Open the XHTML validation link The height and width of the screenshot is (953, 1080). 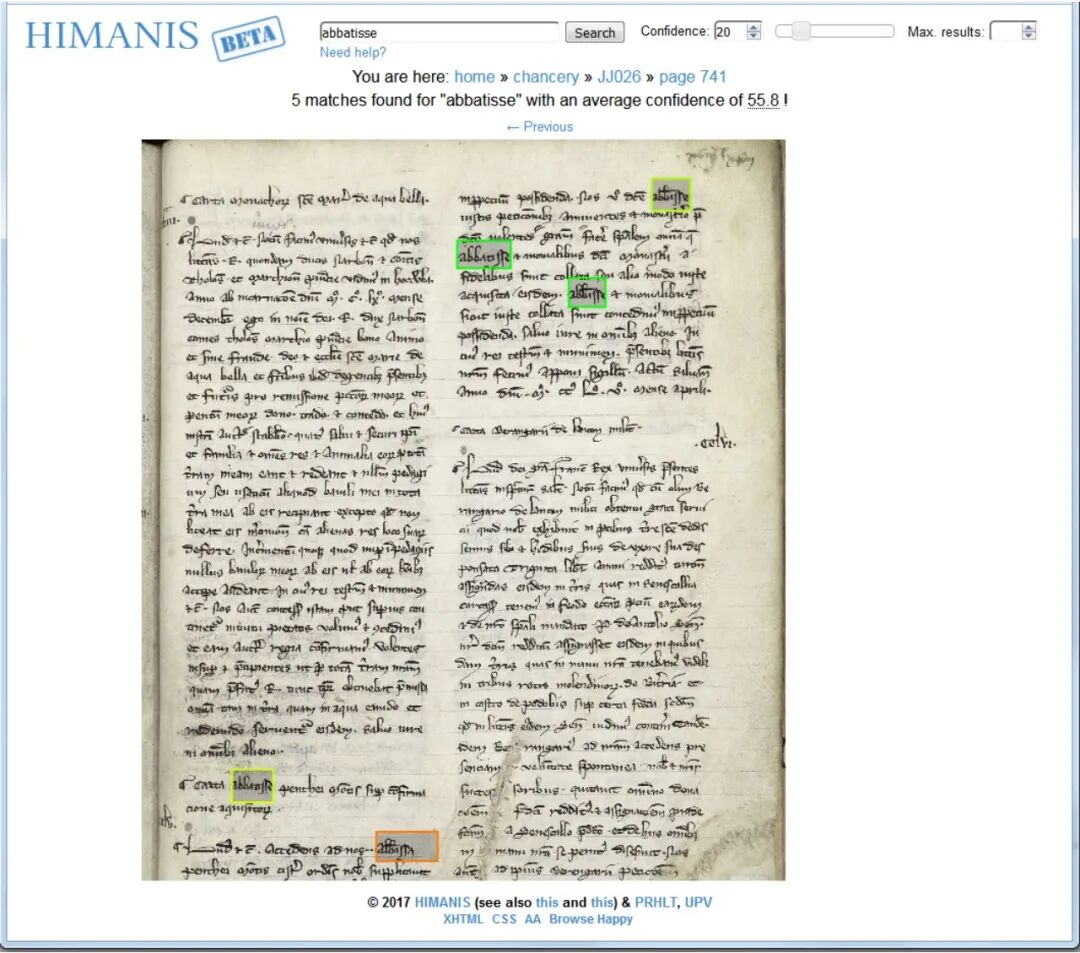tap(463, 919)
